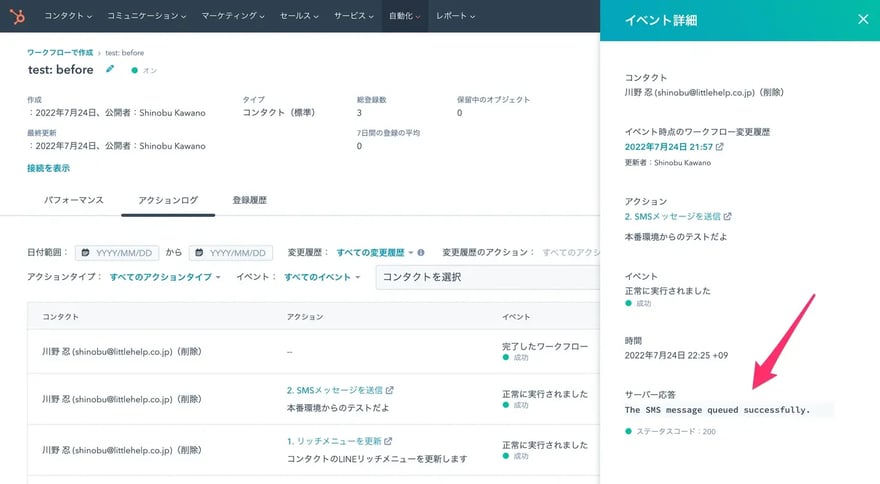This screenshot has width=880, height=484.
Task: Expand the すべての変更履歴 dropdown
Action: click(375, 253)
